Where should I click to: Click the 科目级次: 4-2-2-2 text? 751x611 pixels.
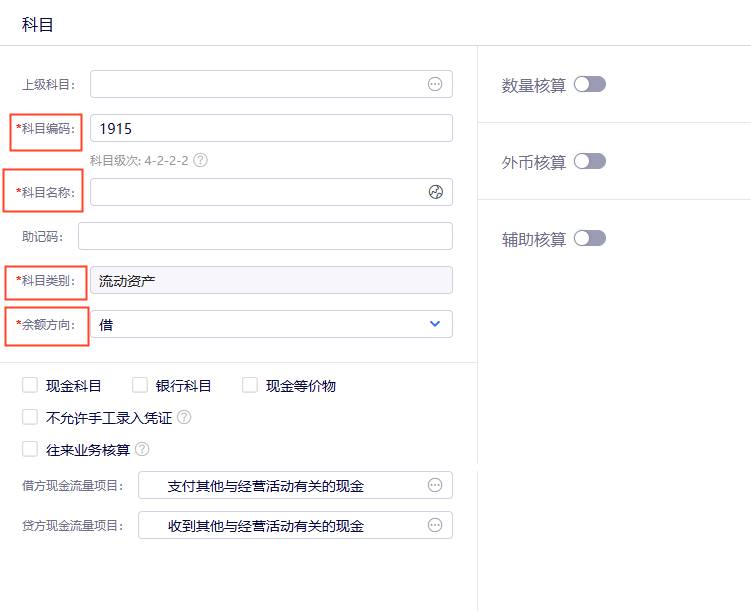[x=139, y=160]
